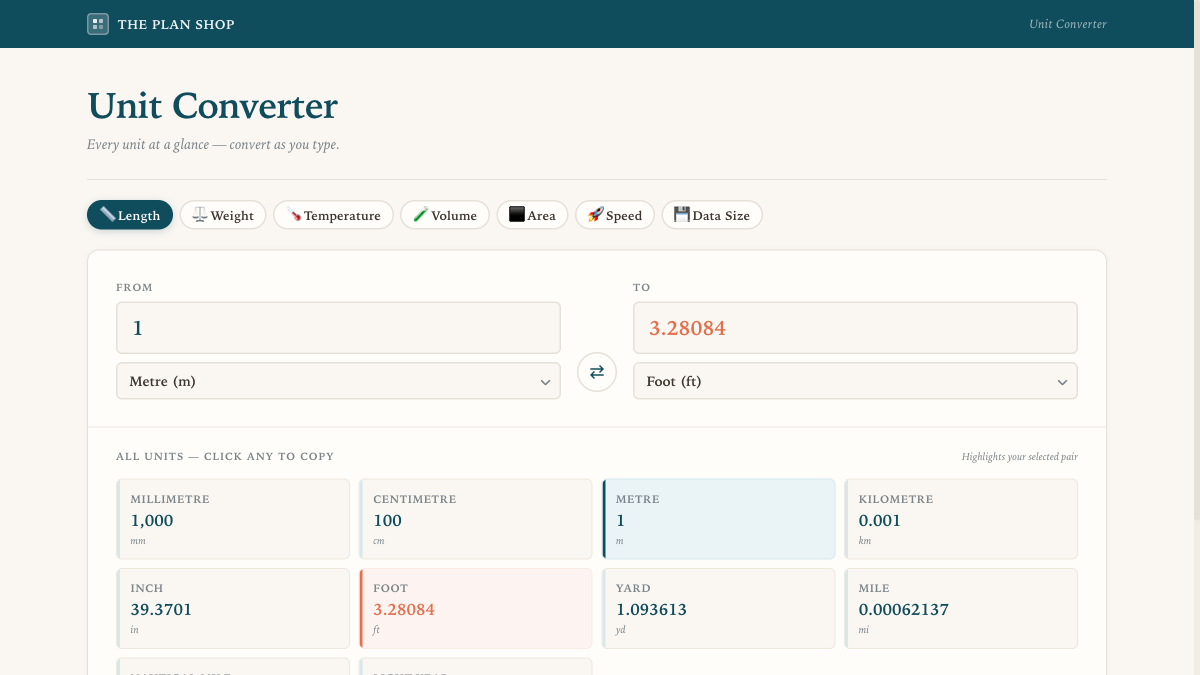Viewport: 1200px width, 675px height.
Task: Switch to the Weight category
Action: pos(223,215)
